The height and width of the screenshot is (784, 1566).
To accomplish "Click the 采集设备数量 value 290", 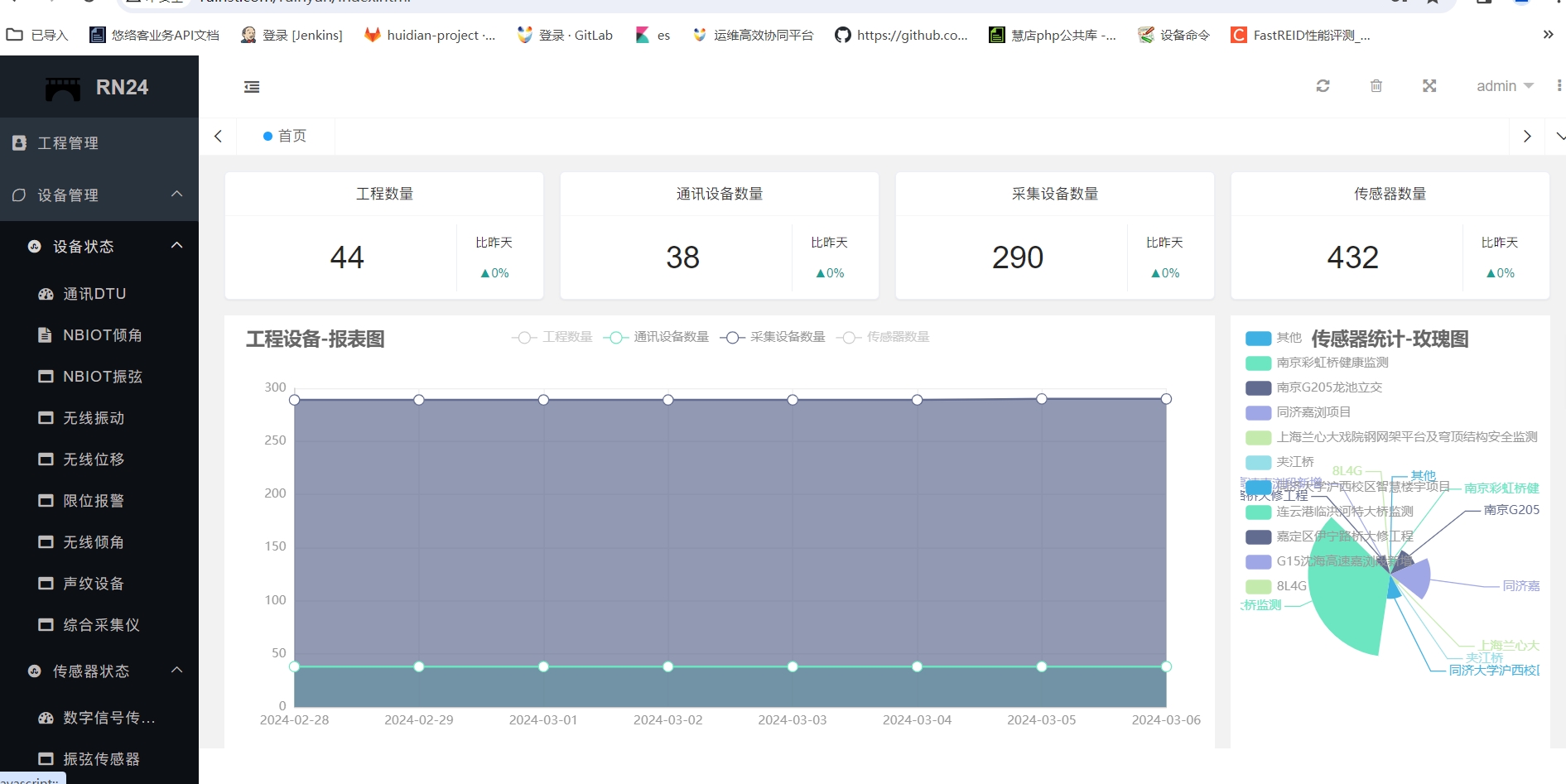I will (1018, 257).
